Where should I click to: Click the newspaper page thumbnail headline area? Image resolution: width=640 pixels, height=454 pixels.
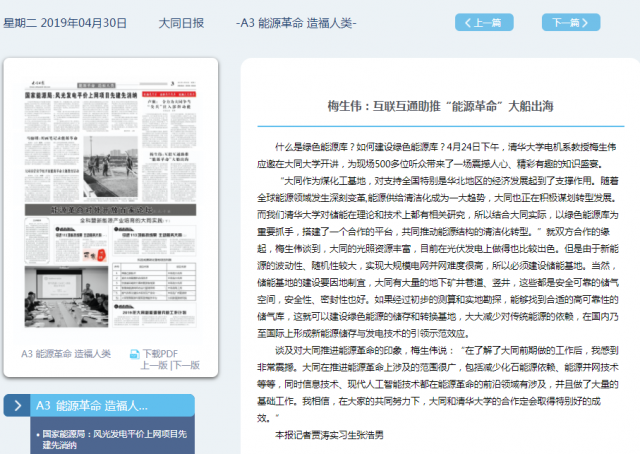coord(81,95)
